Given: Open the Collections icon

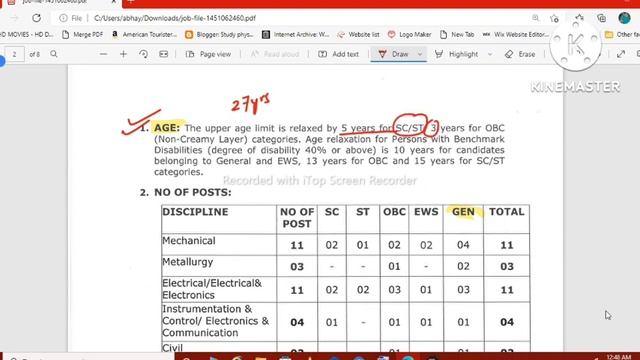Looking at the screenshot, I should pyautogui.click(x=601, y=18).
